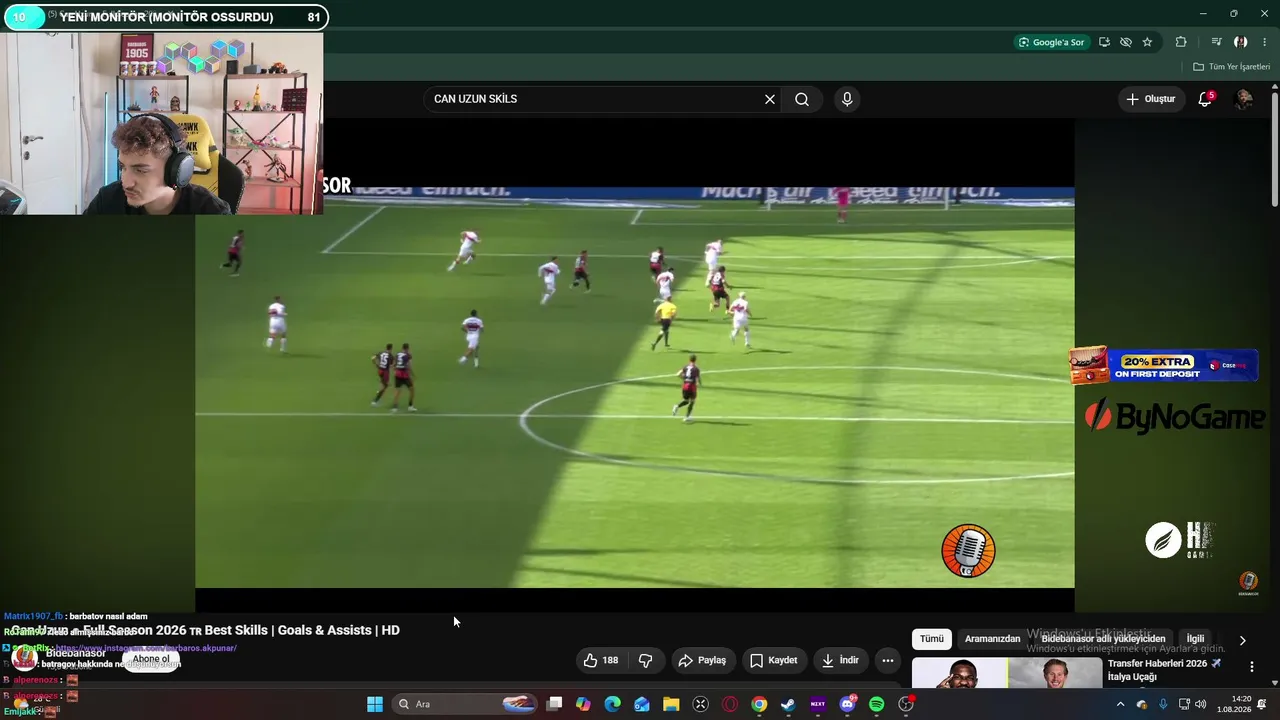Viewport: 1280px width, 720px height.
Task: Open the browser extensions puzzle icon
Action: tap(1181, 42)
